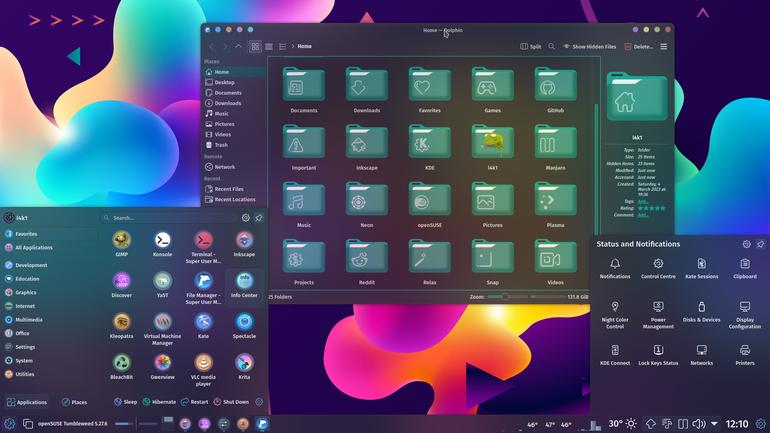Open the Konsole terminal application
Image resolution: width=770 pixels, height=433 pixels.
tap(162, 244)
